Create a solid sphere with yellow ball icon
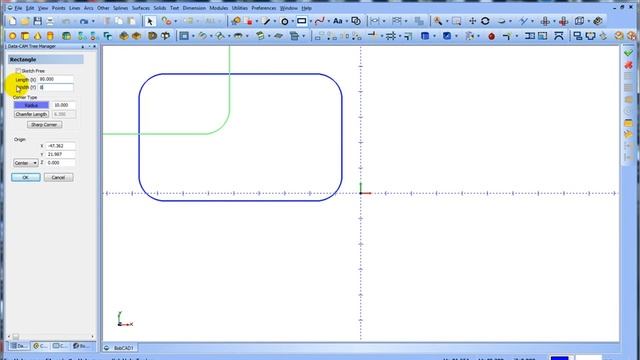 coord(12,36)
